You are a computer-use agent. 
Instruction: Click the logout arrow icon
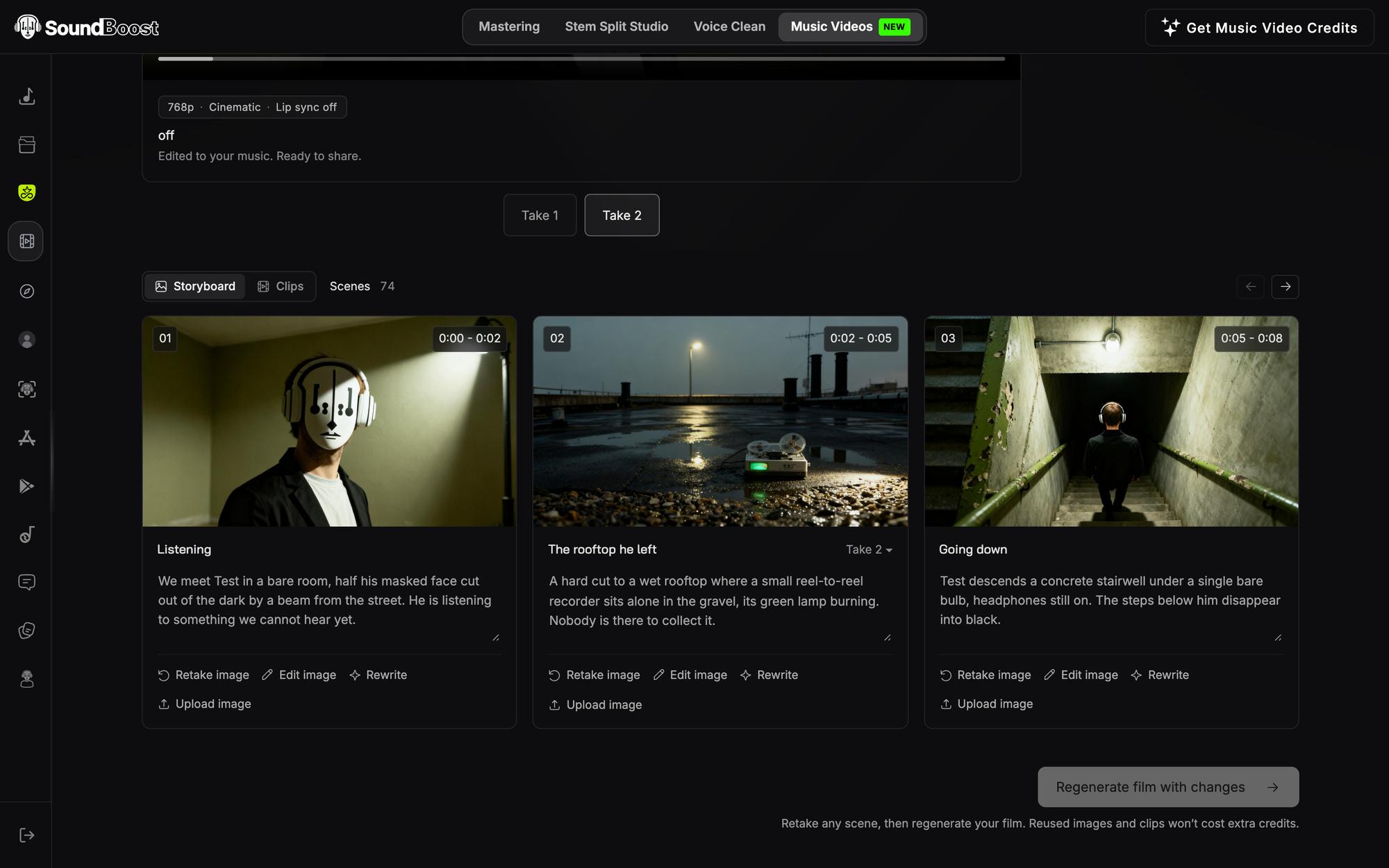point(26,835)
